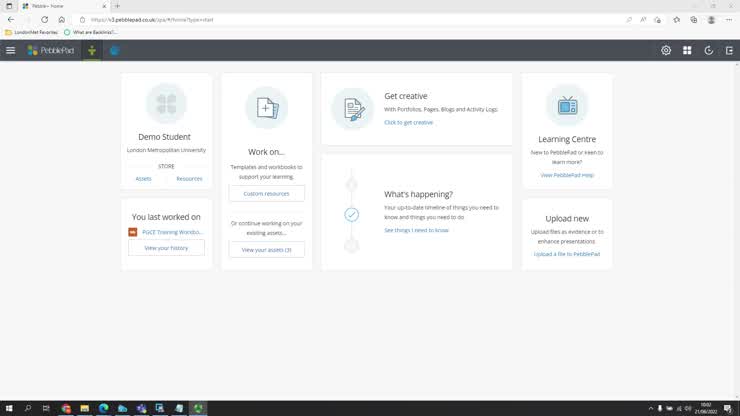Click the 'Click to get creative' link

tap(408, 123)
